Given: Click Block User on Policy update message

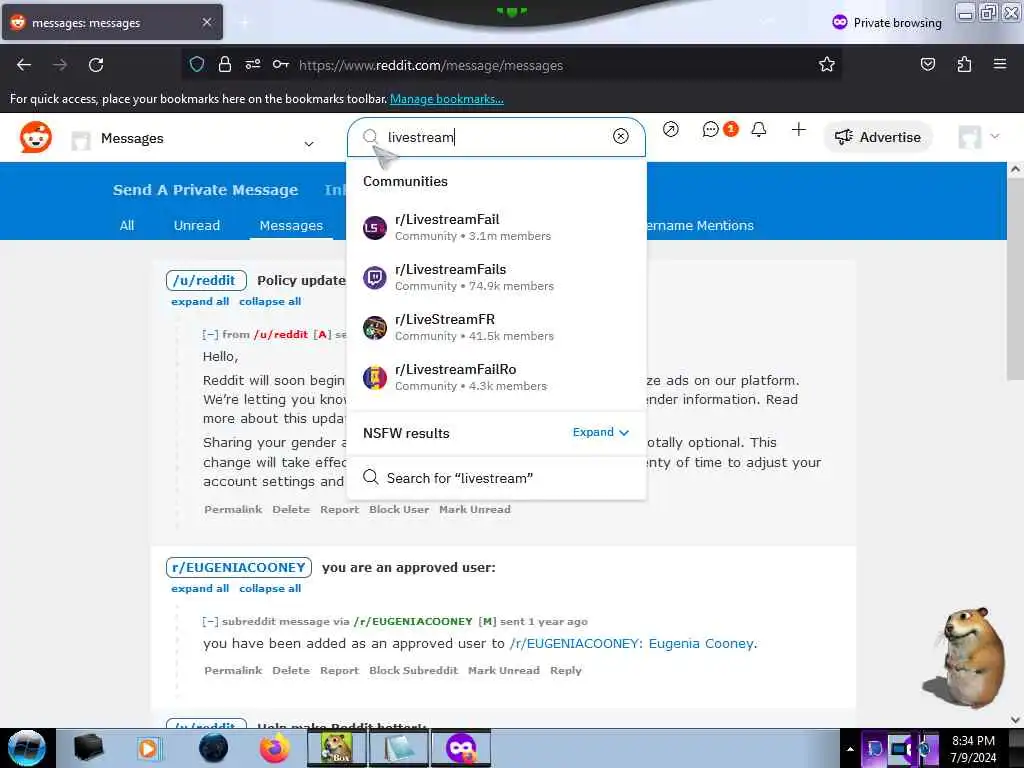Looking at the screenshot, I should pos(399,509).
